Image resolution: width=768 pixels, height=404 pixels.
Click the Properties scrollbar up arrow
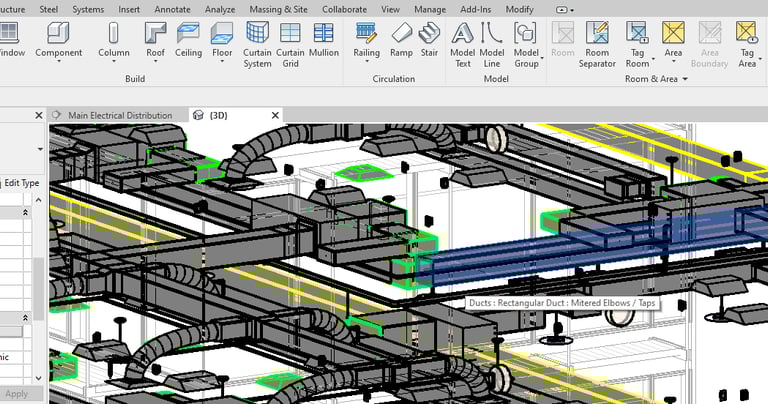click(39, 200)
